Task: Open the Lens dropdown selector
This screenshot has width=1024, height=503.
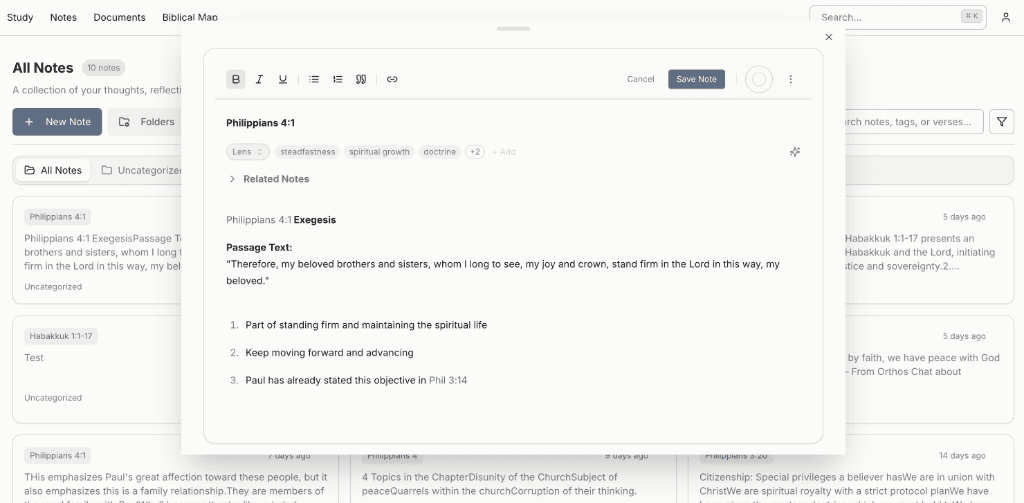Action: click(248, 152)
